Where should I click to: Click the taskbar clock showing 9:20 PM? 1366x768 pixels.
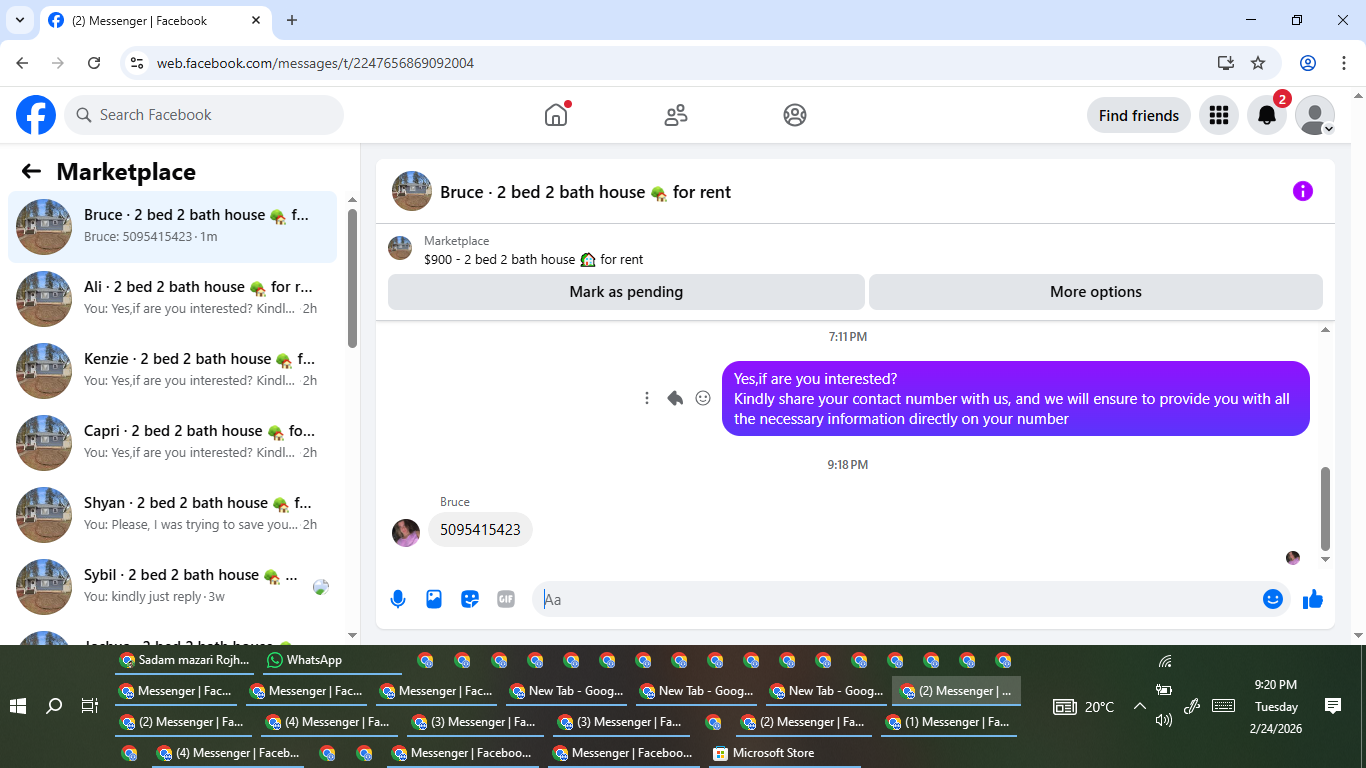coord(1276,707)
